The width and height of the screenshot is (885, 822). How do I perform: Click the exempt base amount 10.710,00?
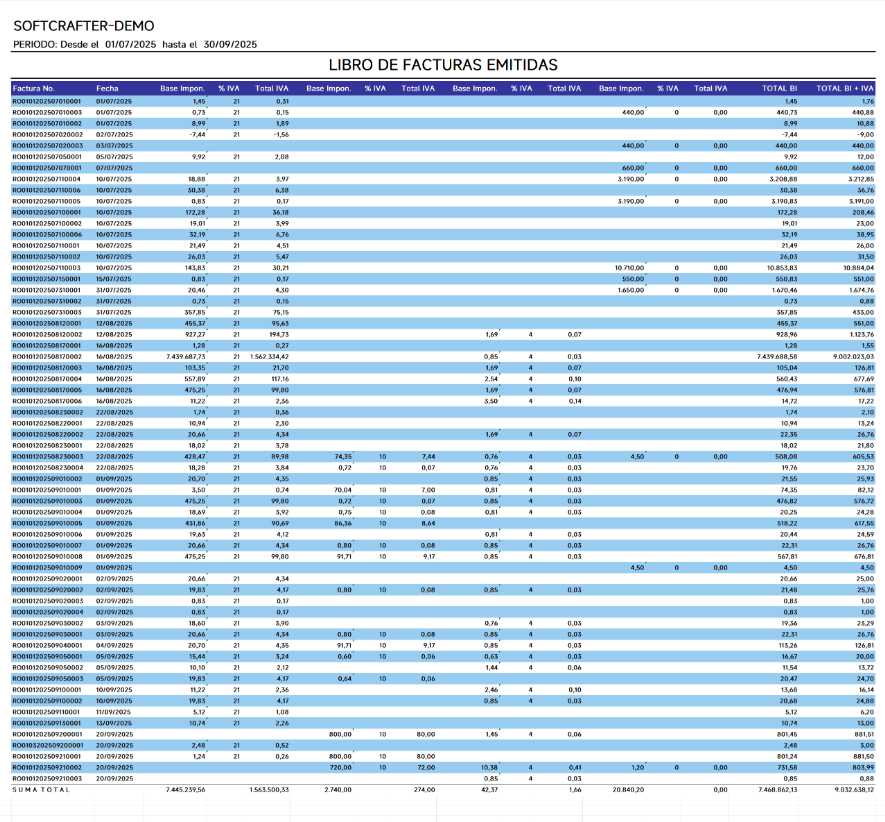tap(629, 268)
